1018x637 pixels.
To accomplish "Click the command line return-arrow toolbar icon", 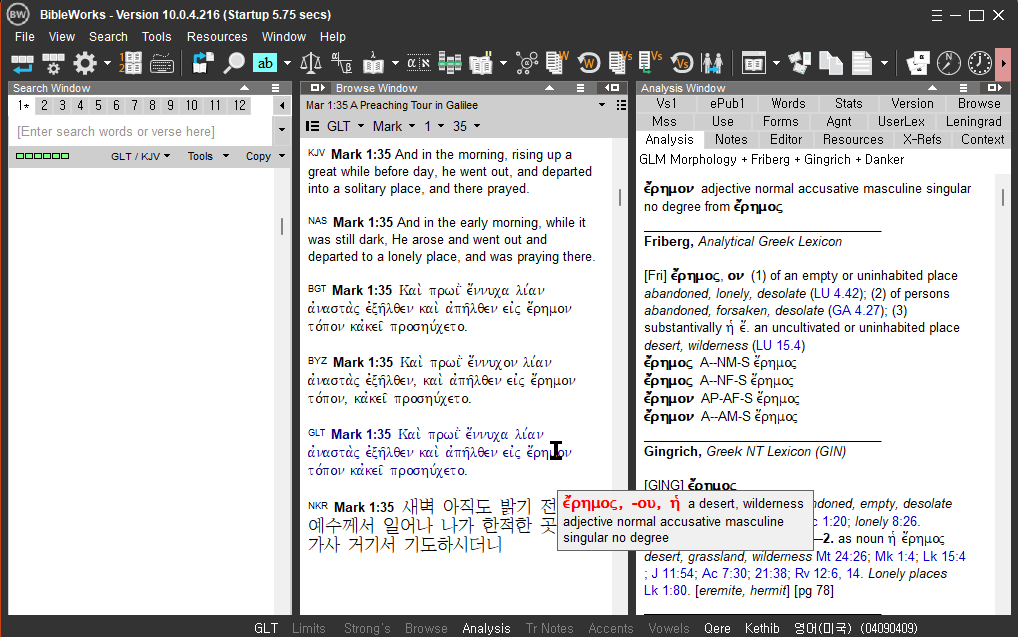I will pyautogui.click(x=22, y=63).
